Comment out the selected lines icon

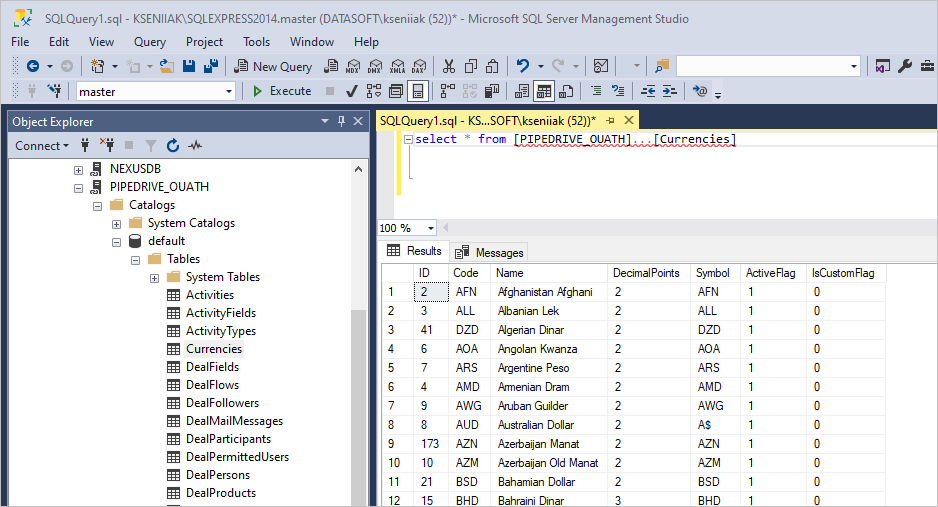click(x=596, y=91)
